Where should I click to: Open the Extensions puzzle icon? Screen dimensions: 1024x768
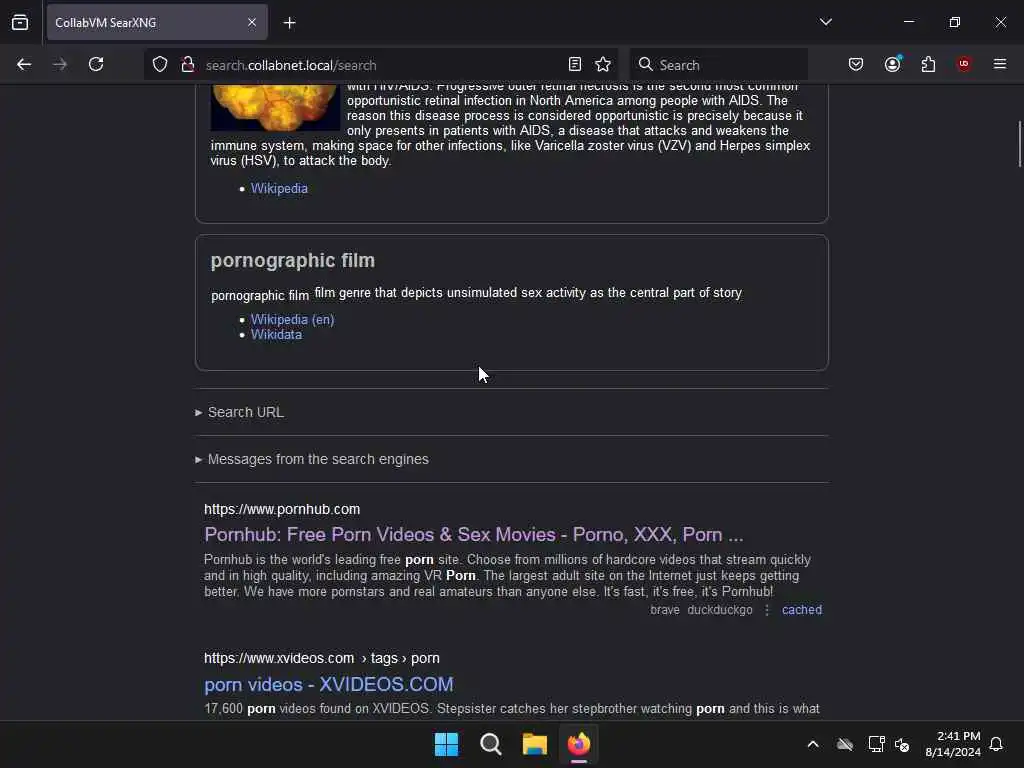click(928, 64)
